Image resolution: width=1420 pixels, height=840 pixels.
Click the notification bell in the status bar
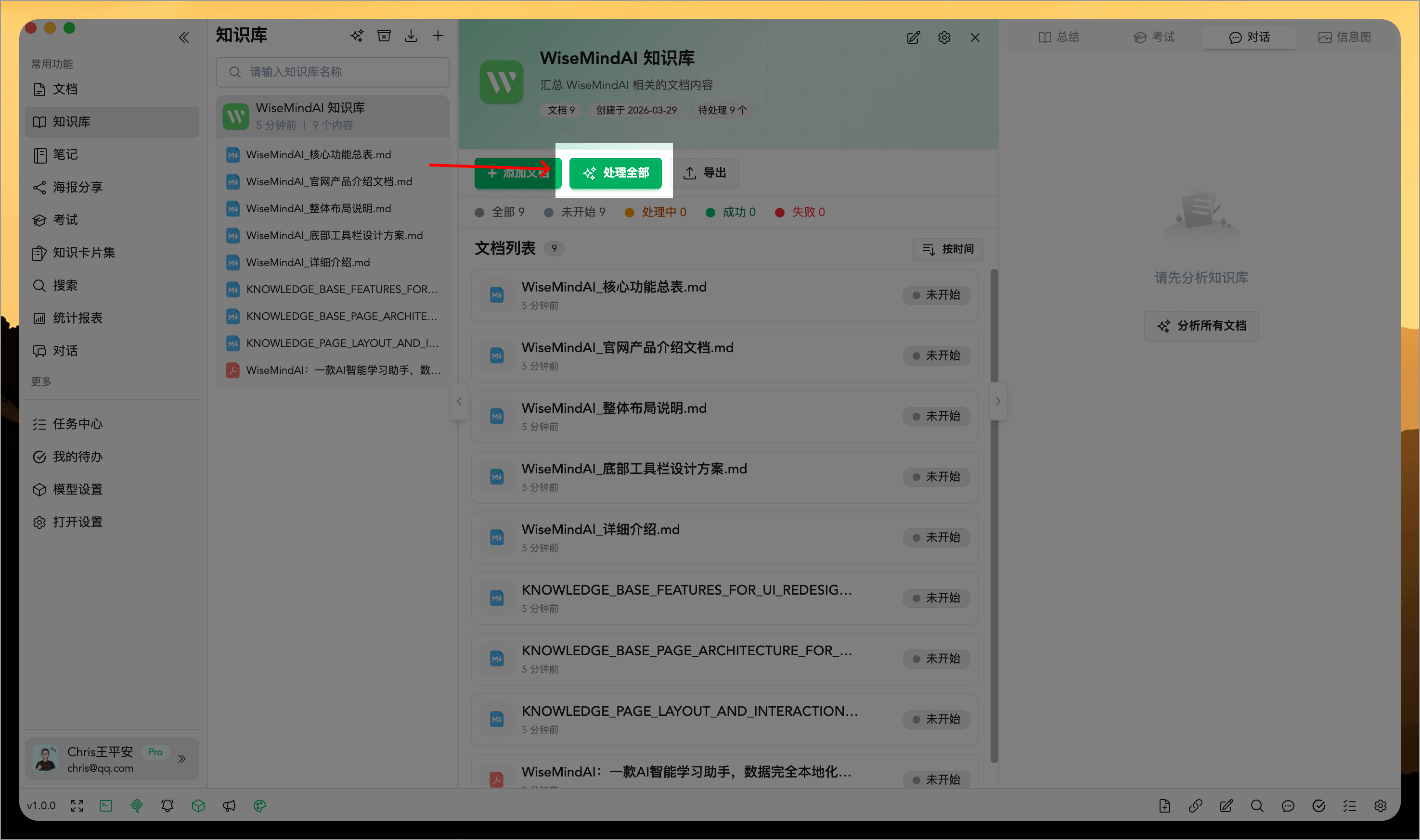click(167, 805)
